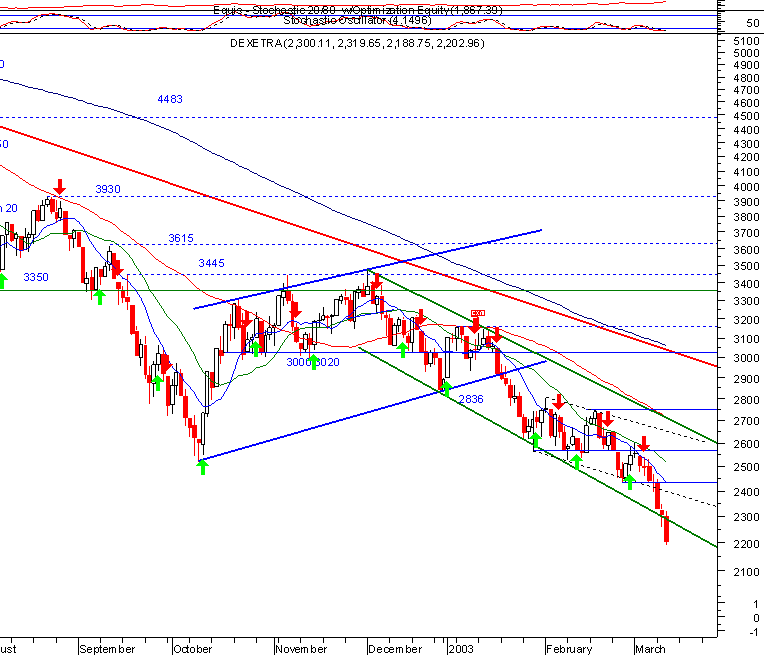Click the dashed horizontal line at 4483
Image resolution: width=764 pixels, height=655 pixels.
pyautogui.click(x=359, y=117)
